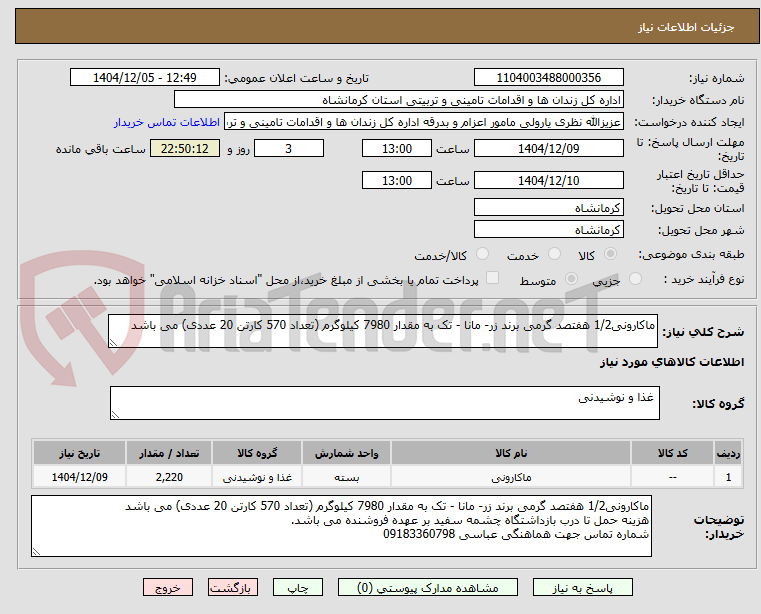Click the تاریخ نیاز column header

[x=80, y=453]
